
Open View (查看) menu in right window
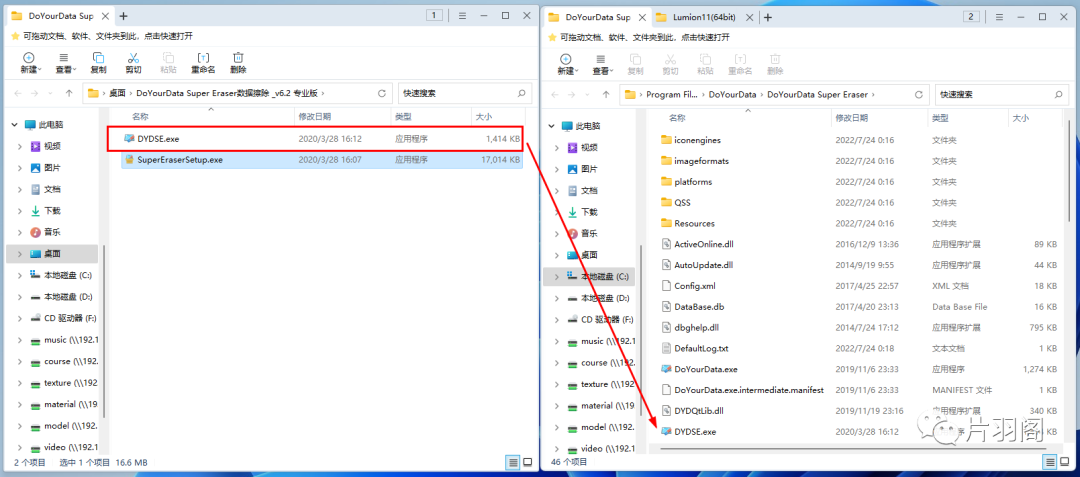[601, 64]
